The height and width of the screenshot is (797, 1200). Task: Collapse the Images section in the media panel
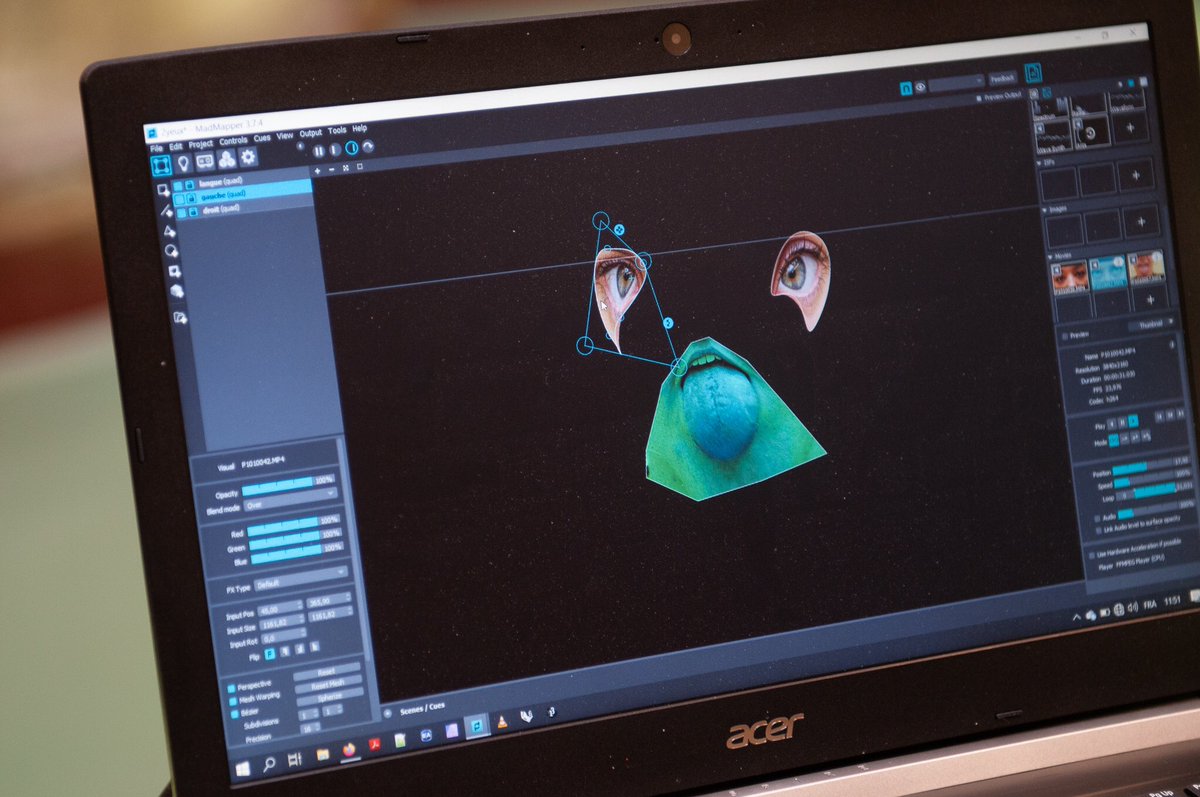pos(1044,210)
